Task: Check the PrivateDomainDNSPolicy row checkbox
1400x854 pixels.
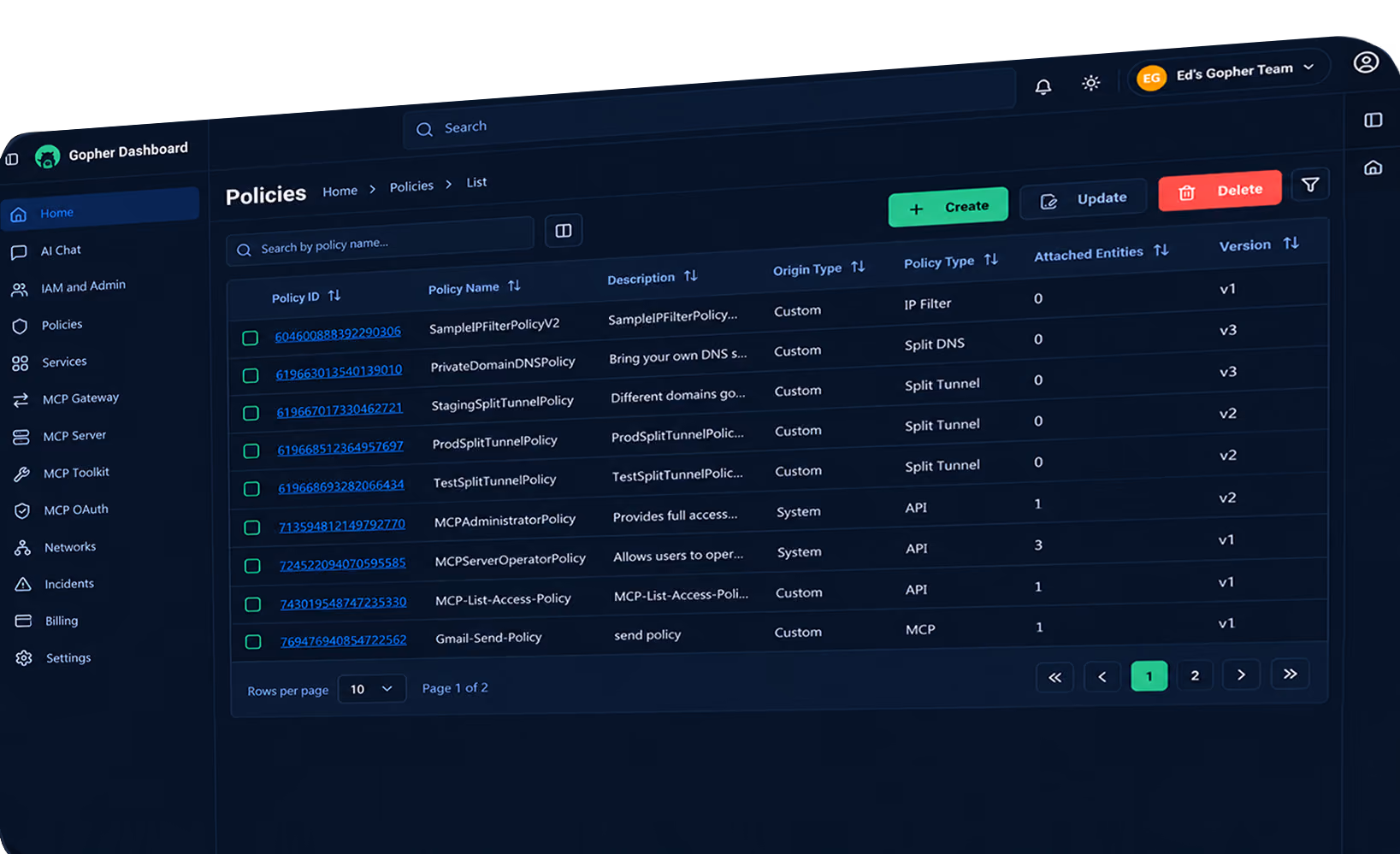Action: pos(251,375)
